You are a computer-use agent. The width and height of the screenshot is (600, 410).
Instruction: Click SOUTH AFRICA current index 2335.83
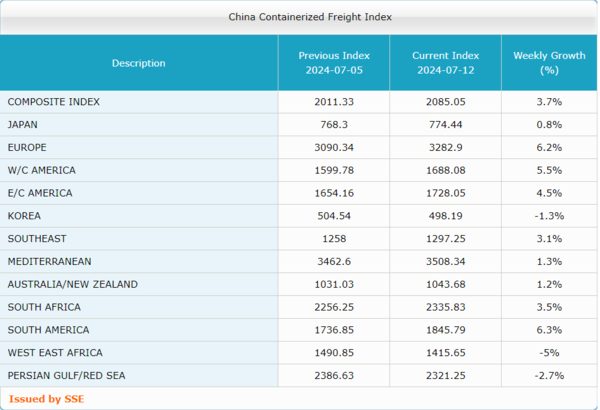(445, 307)
